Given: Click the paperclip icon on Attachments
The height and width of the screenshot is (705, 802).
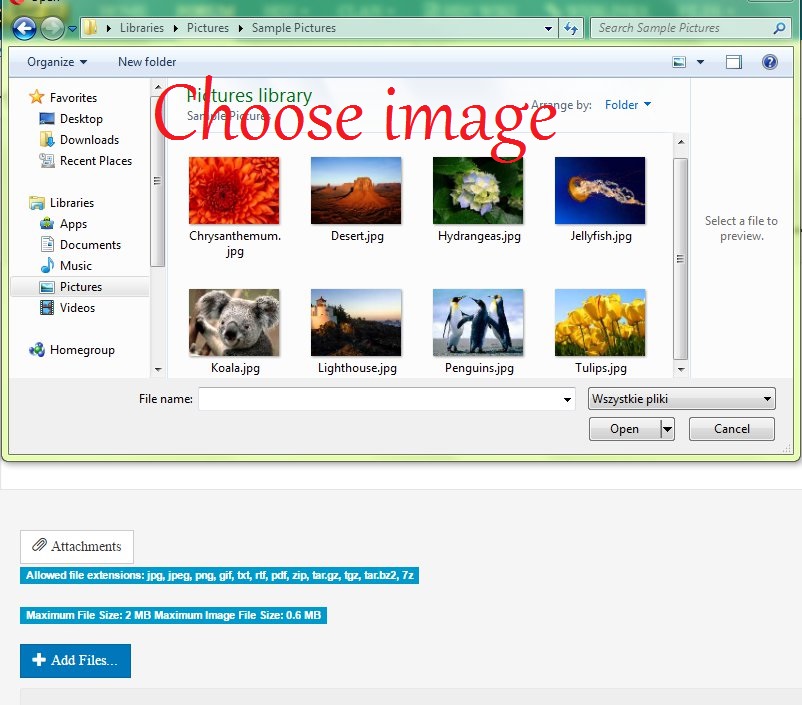Looking at the screenshot, I should coord(39,545).
